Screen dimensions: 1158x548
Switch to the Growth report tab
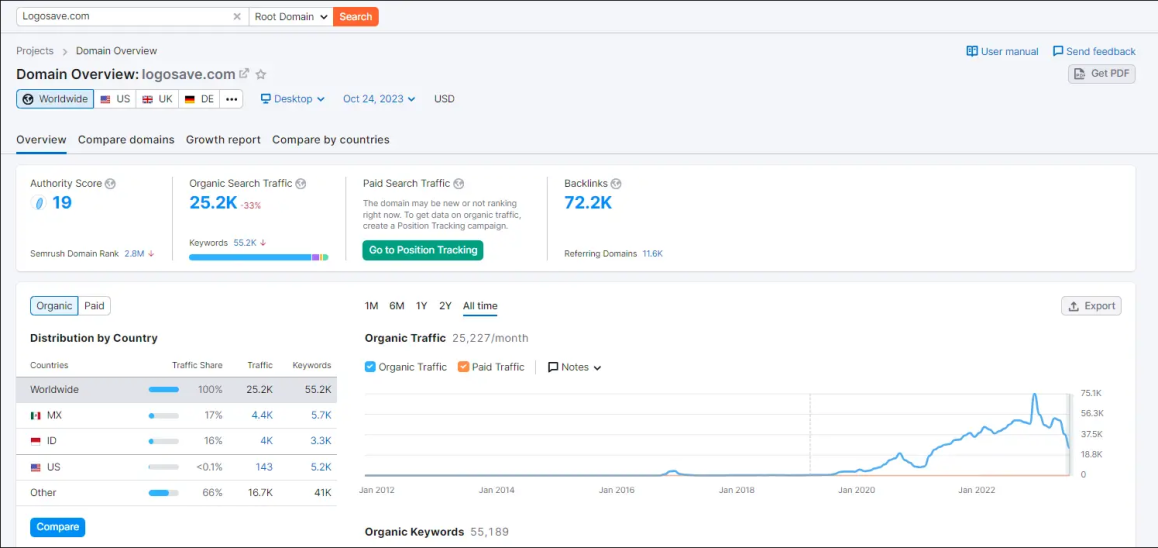pyautogui.click(x=223, y=140)
